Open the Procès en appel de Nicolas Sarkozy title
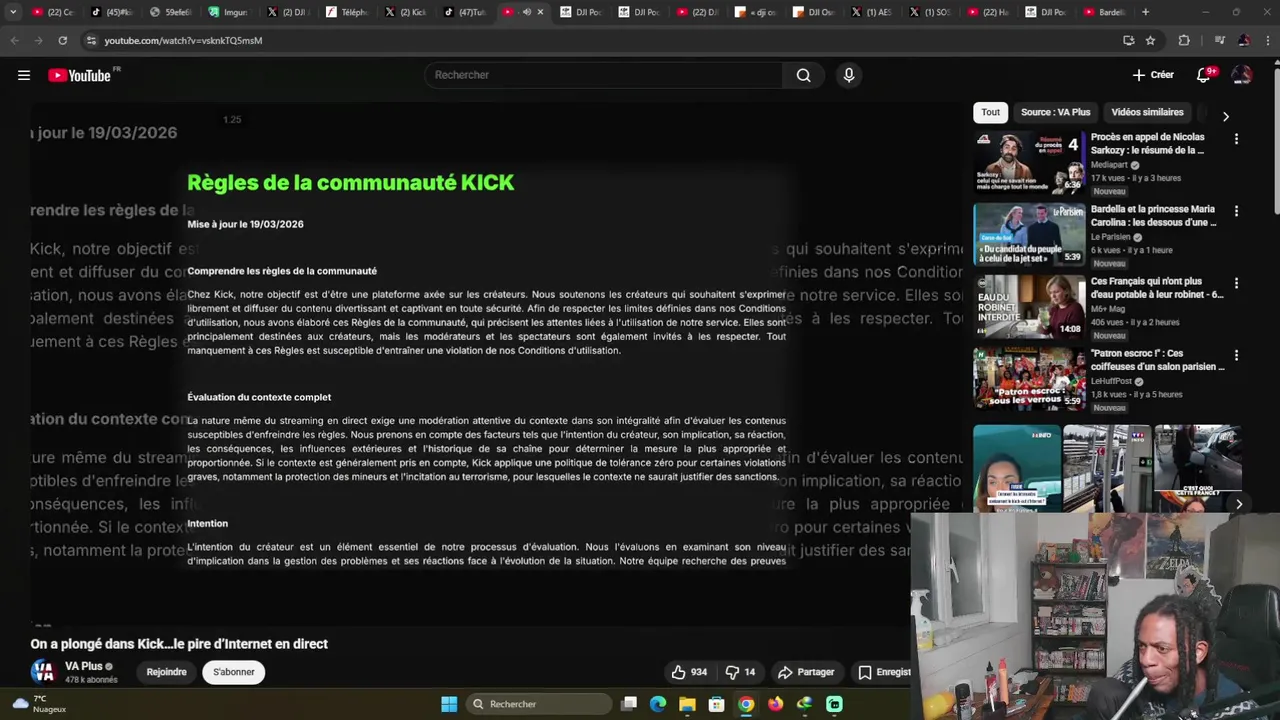Viewport: 1280px width, 720px height. click(1148, 143)
